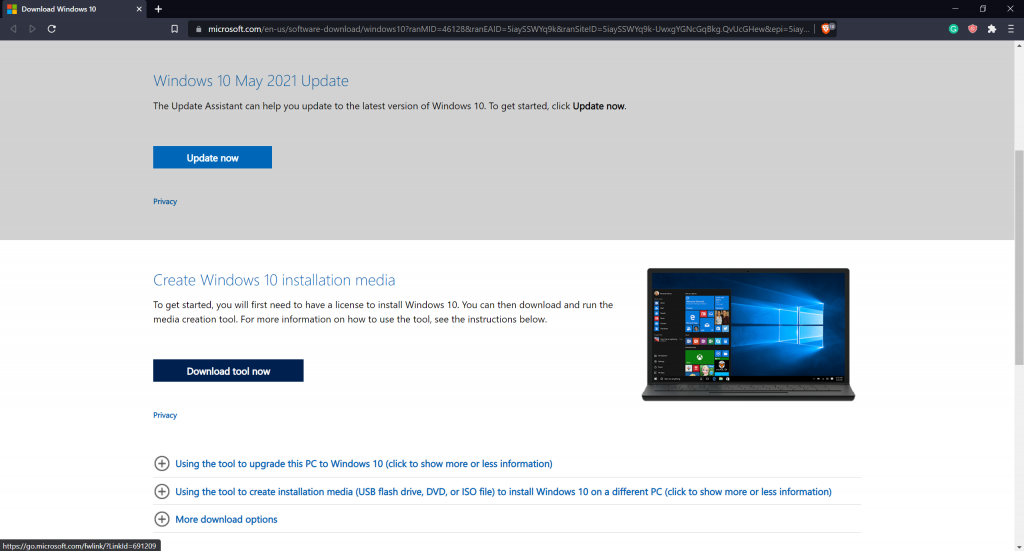The image size is (1024, 551).
Task: Click plus icon beside 'create installation media' row
Action: (x=161, y=492)
